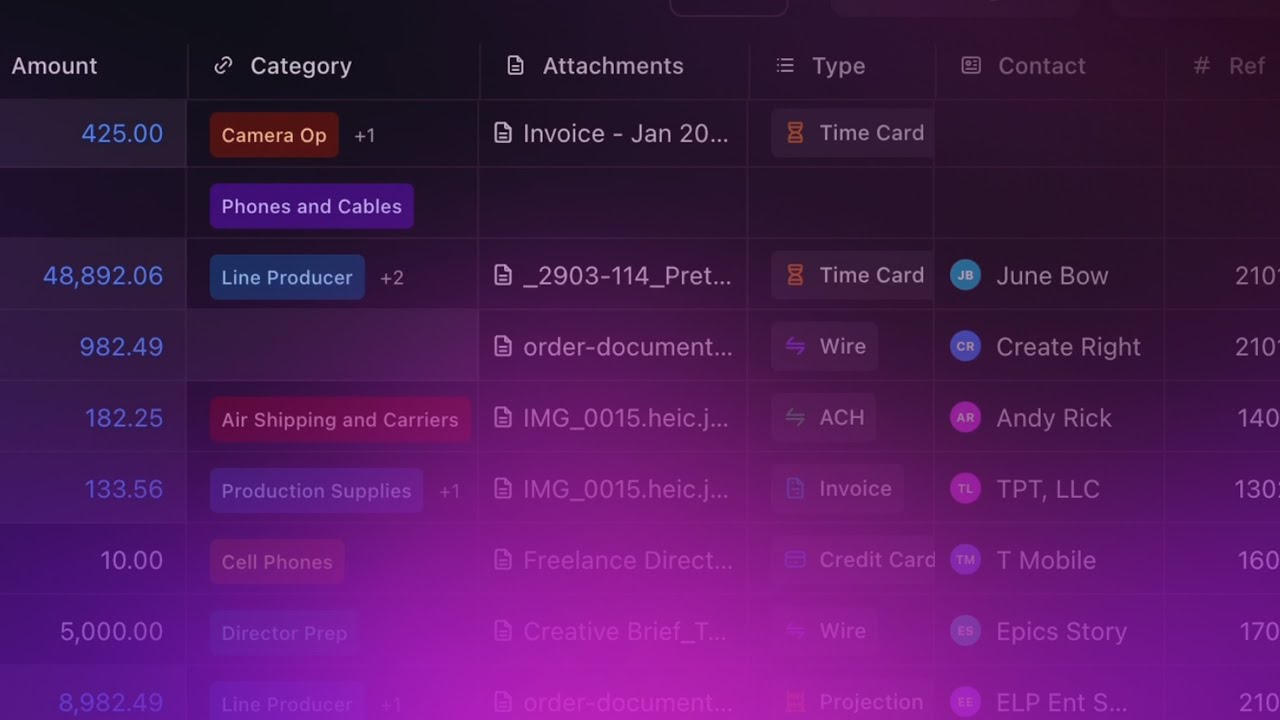The width and height of the screenshot is (1280, 720).
Task: Select Air Shipping and Carriers tag
Action: (x=340, y=419)
